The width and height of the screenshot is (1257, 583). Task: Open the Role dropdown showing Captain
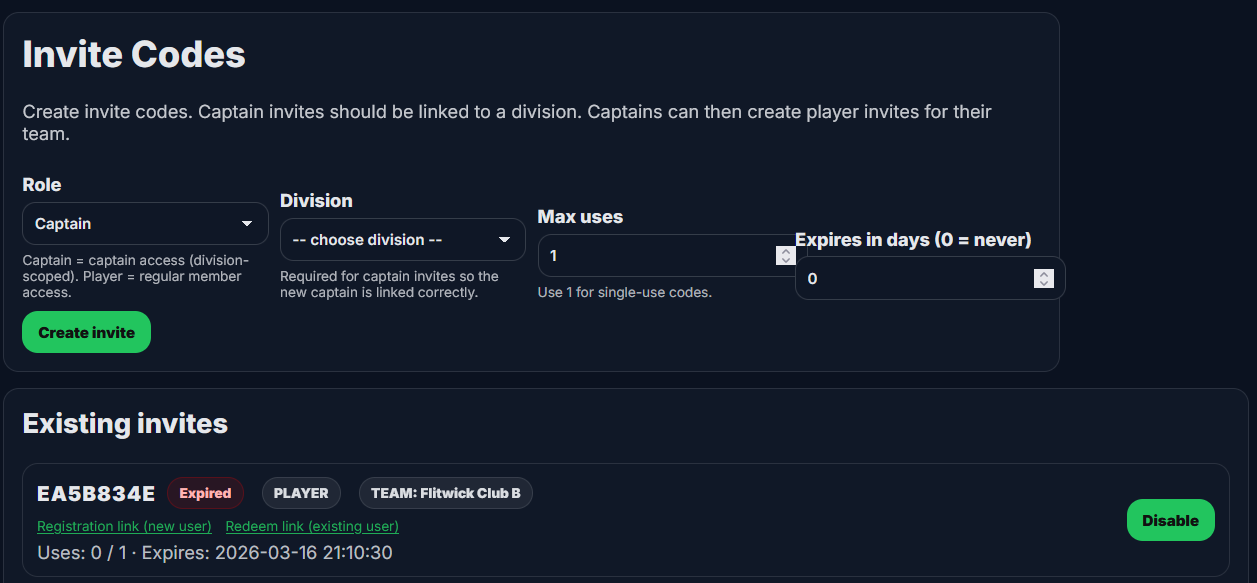click(x=145, y=224)
